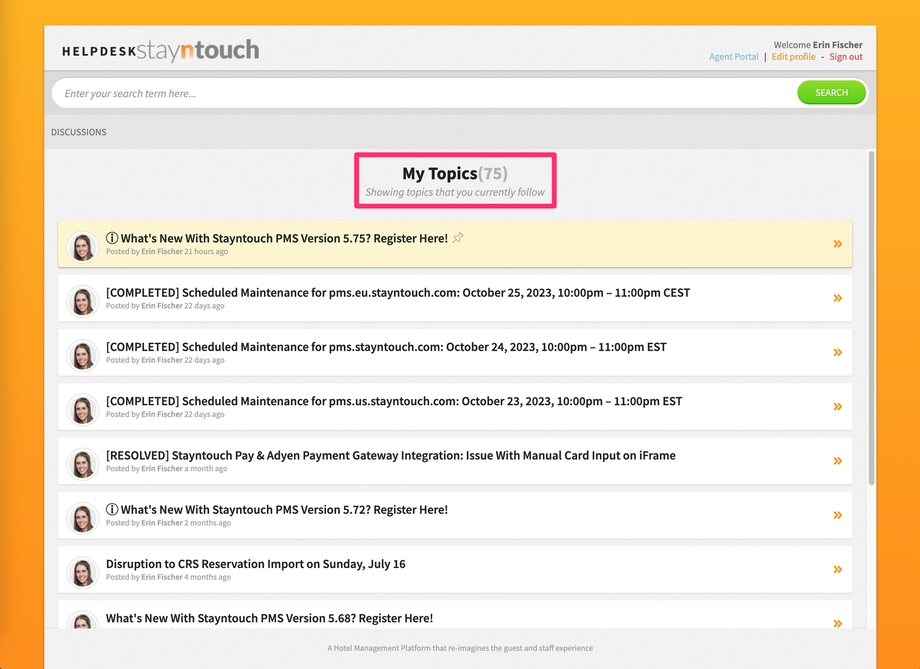
Task: Open the Agent Portal link
Action: (733, 57)
